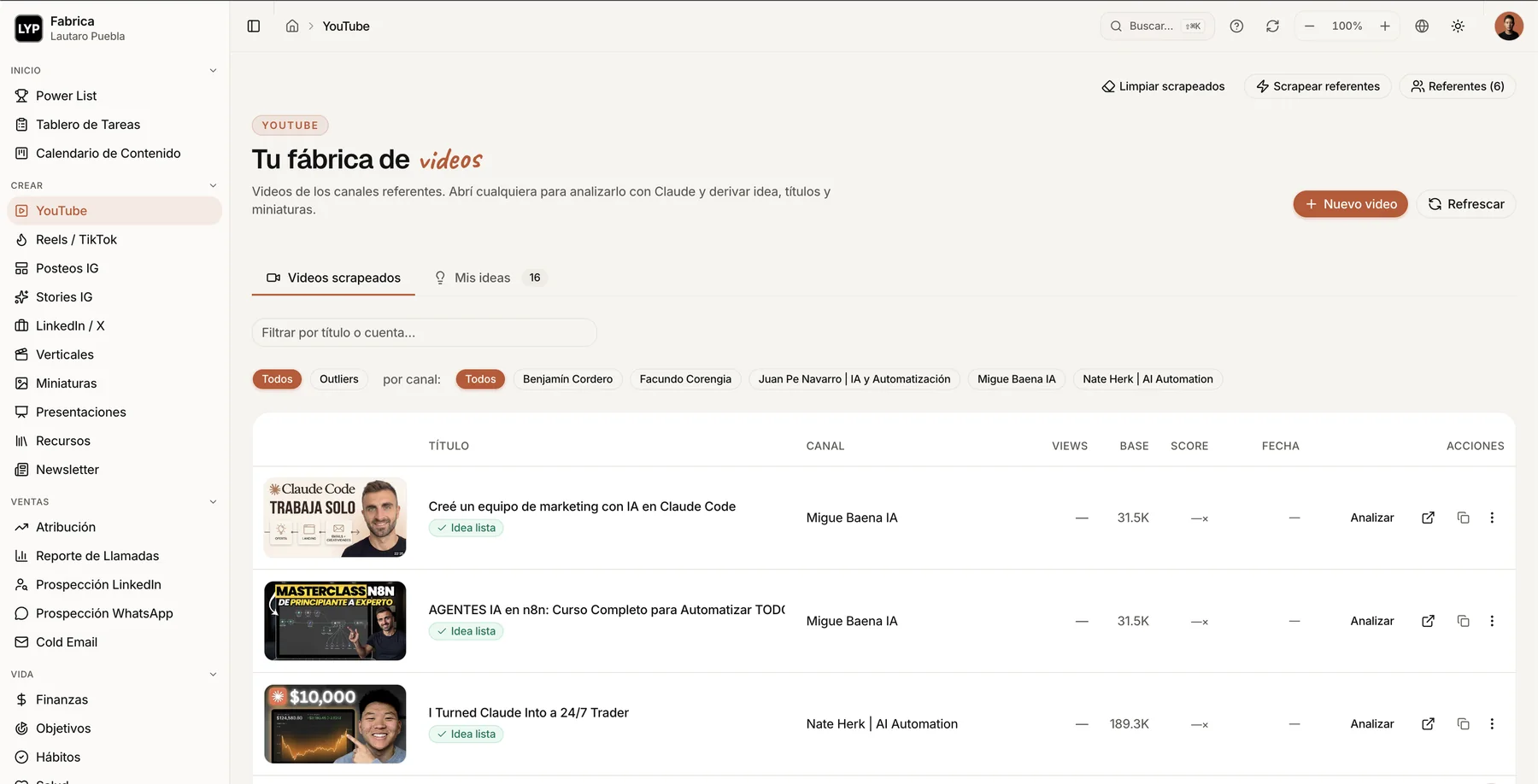The image size is (1538, 784).
Task: Click the Nuevo video button
Action: pyautogui.click(x=1350, y=204)
